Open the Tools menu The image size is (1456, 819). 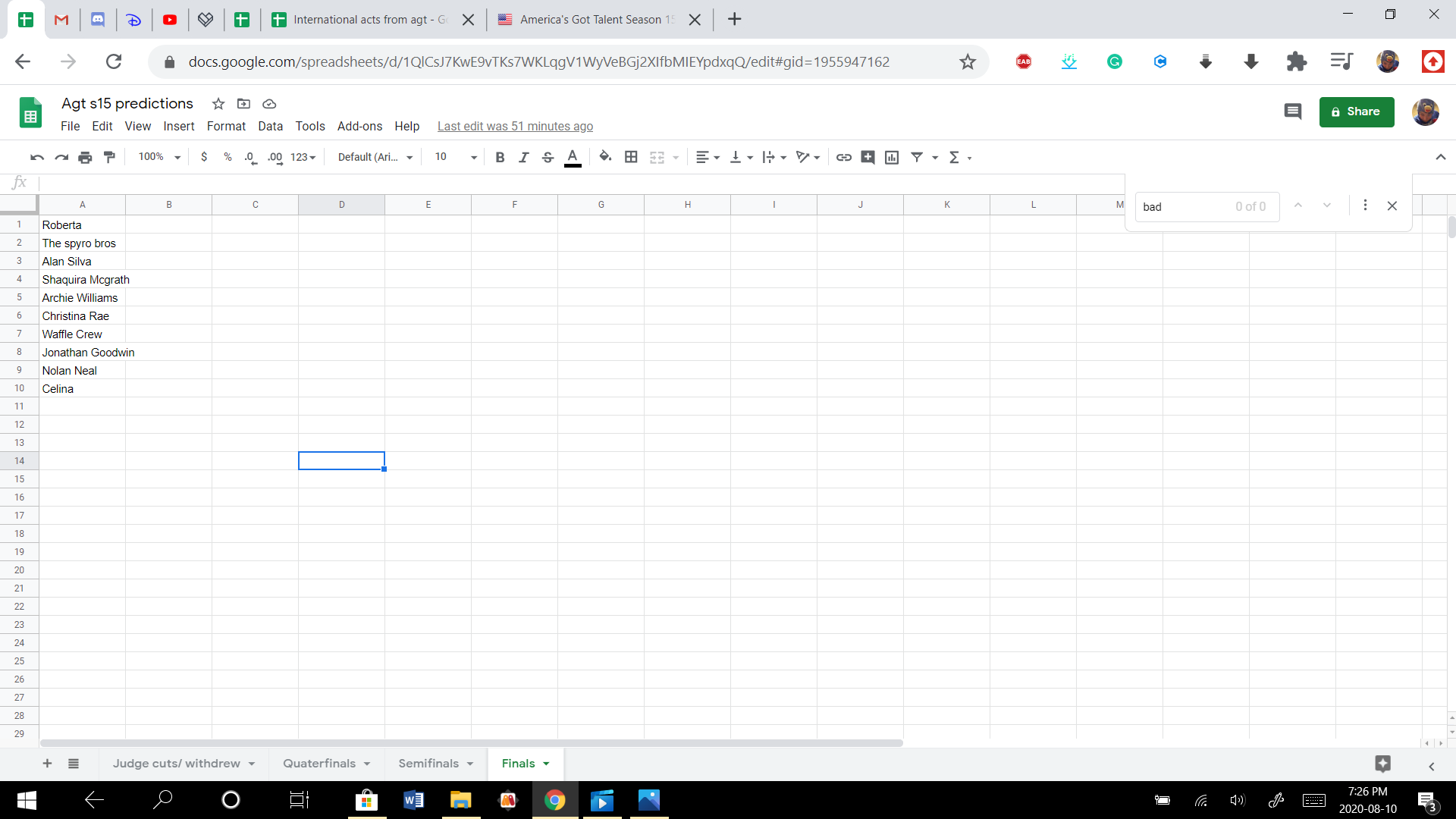pyautogui.click(x=309, y=126)
